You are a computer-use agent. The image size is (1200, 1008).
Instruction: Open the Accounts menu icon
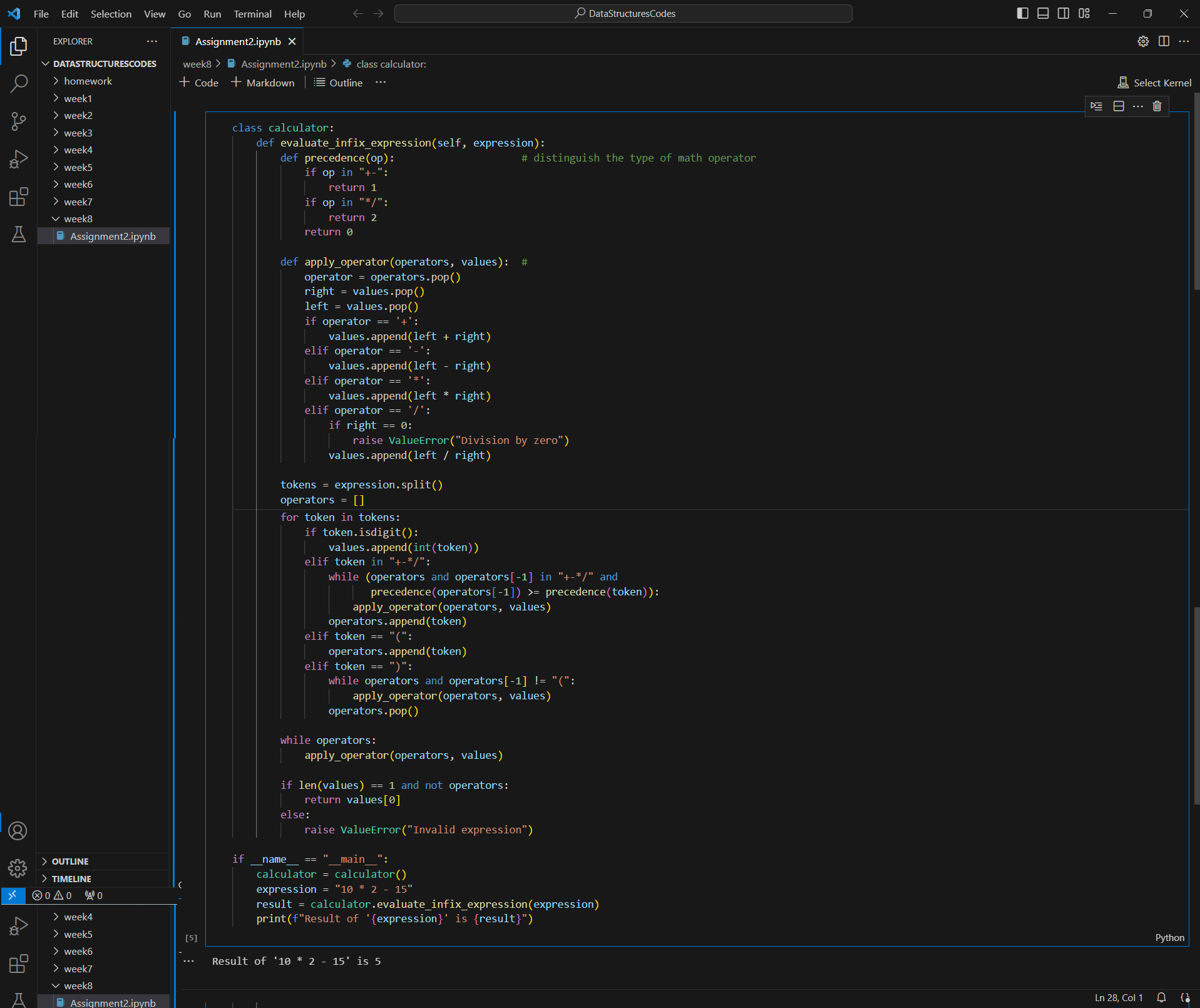point(18,831)
